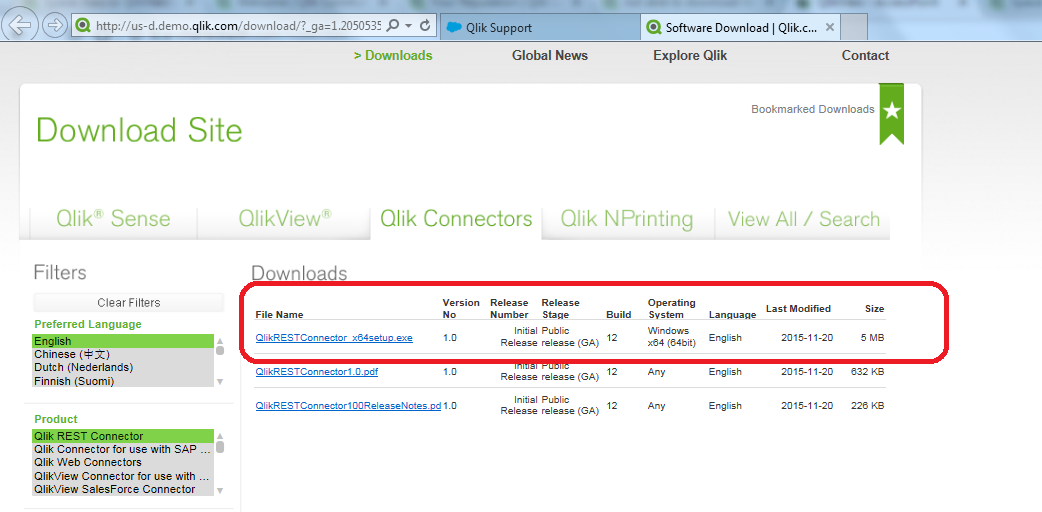Open QlikRESTConnector1.0.pdf link
Image resolution: width=1042 pixels, height=512 pixels.
(317, 372)
